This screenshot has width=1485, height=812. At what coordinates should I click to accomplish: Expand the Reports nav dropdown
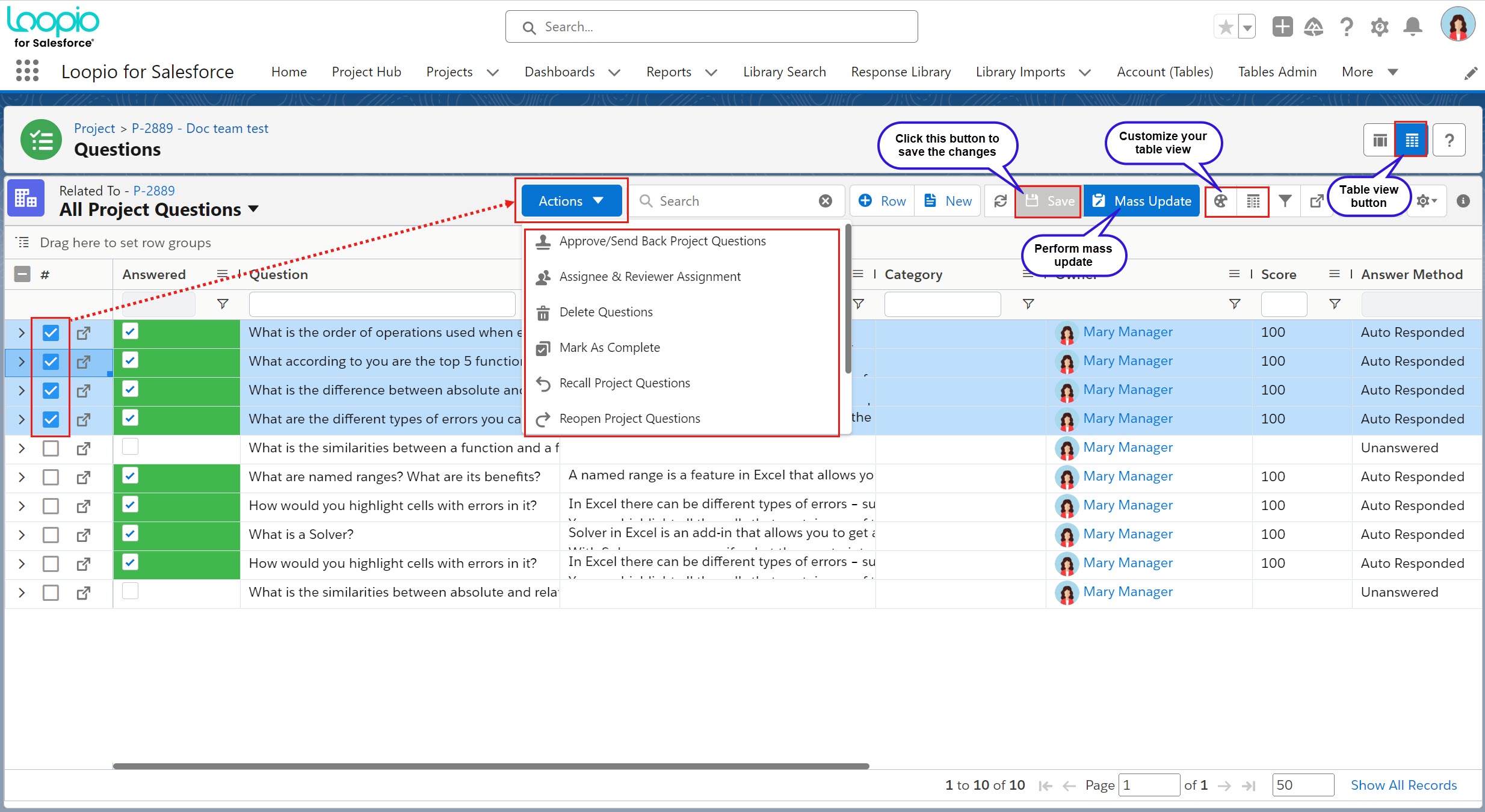click(711, 72)
